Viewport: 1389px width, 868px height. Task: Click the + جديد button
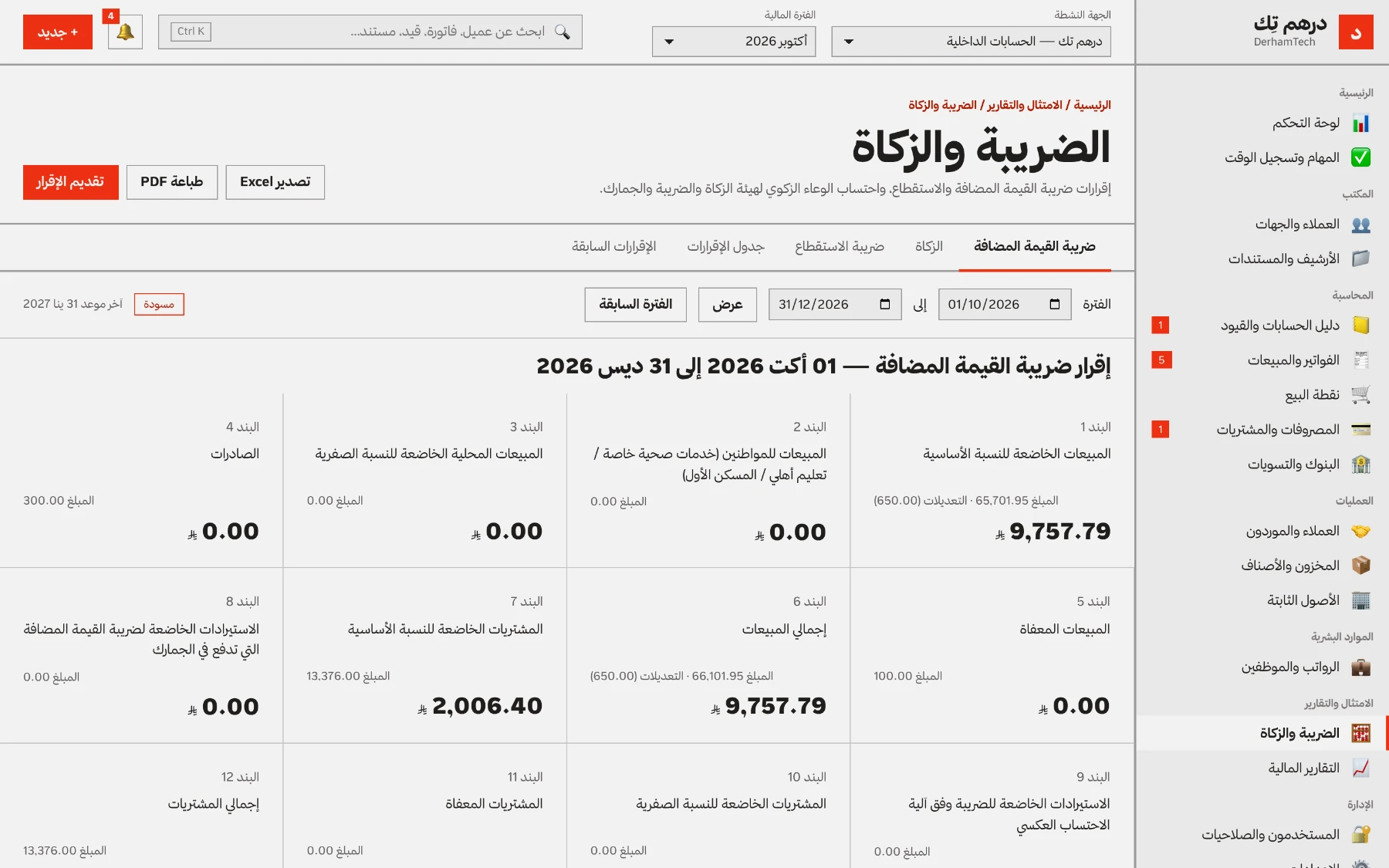click(58, 32)
